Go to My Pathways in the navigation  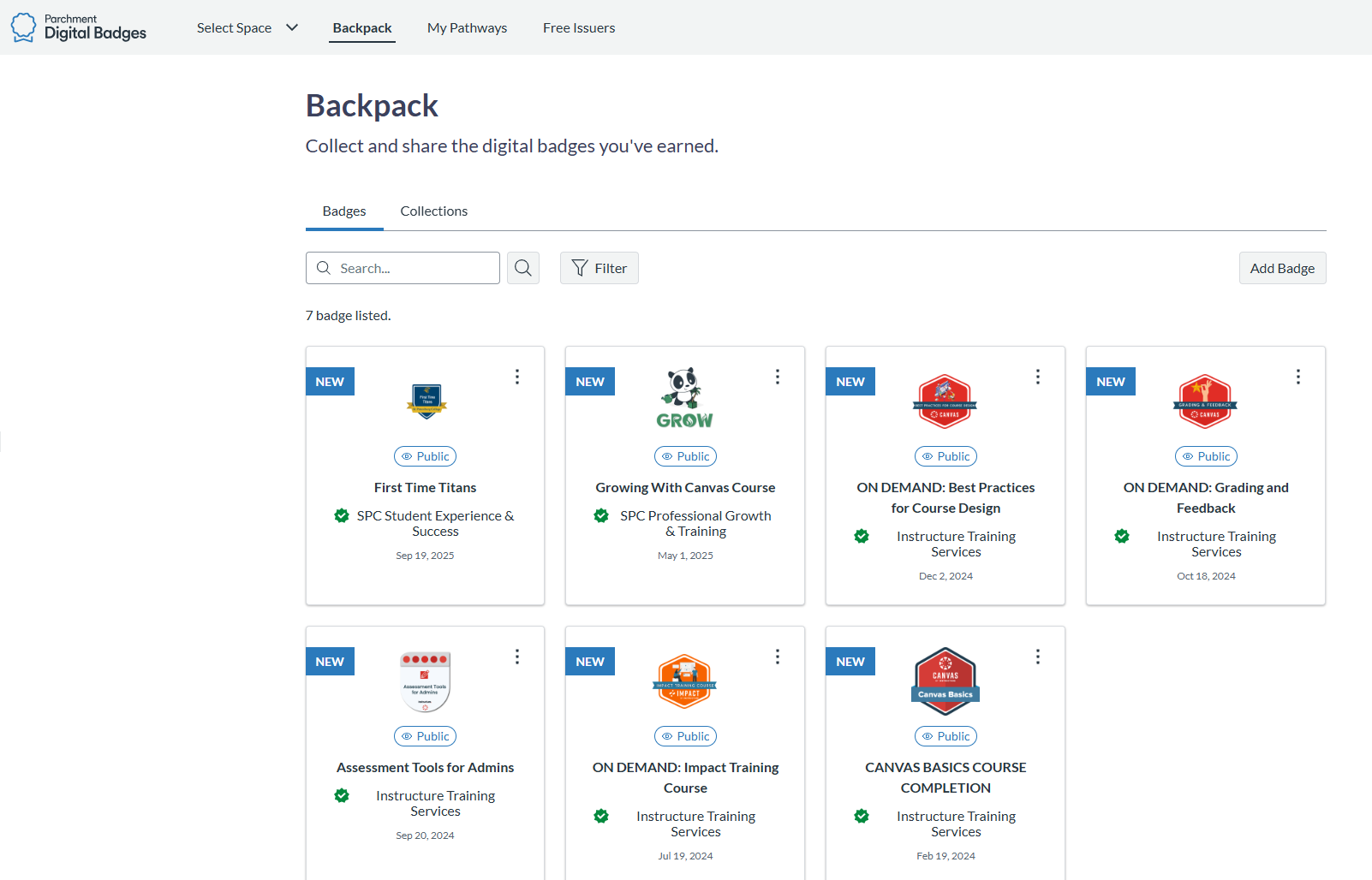pos(467,27)
